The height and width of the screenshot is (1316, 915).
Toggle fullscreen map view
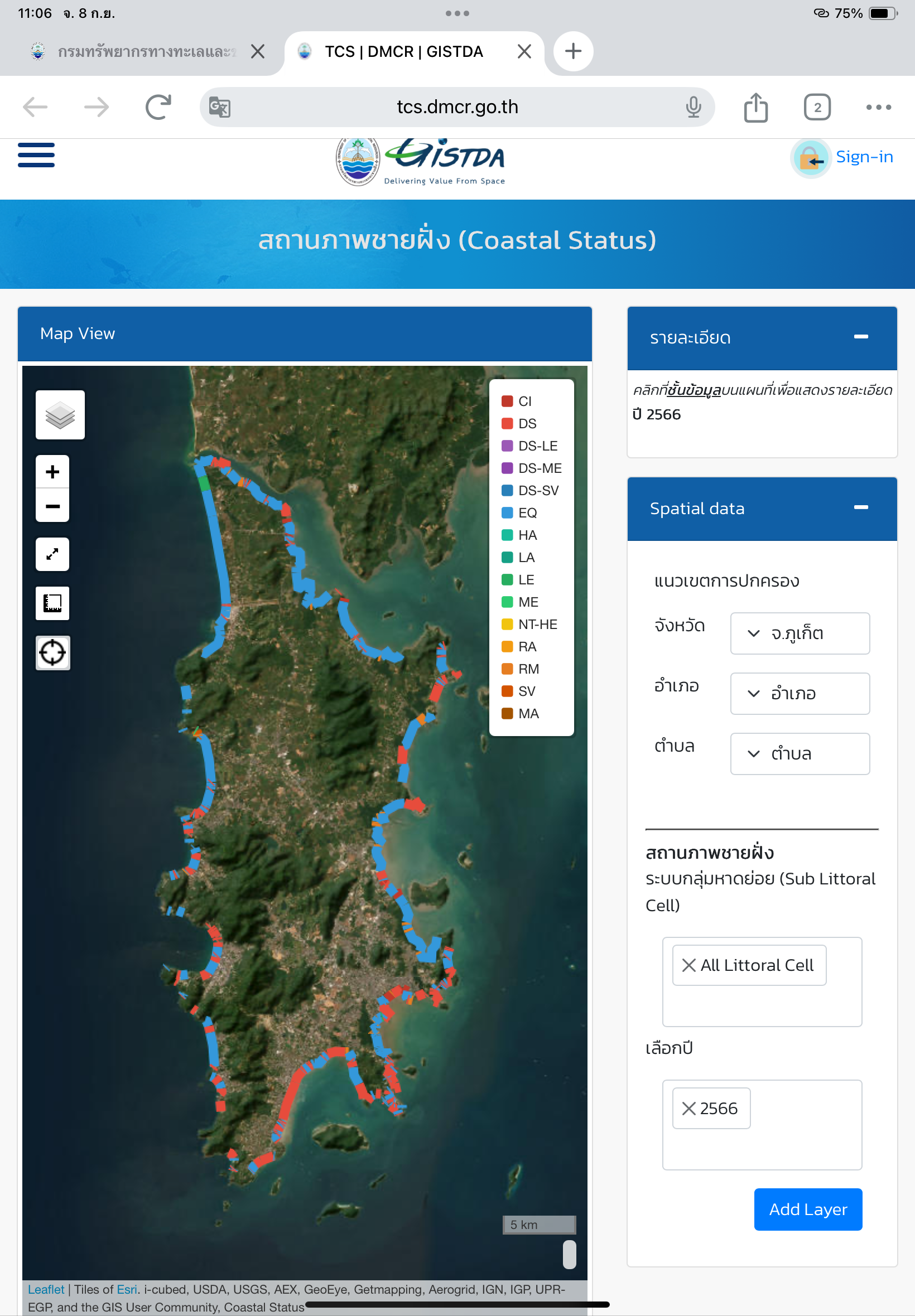52,554
